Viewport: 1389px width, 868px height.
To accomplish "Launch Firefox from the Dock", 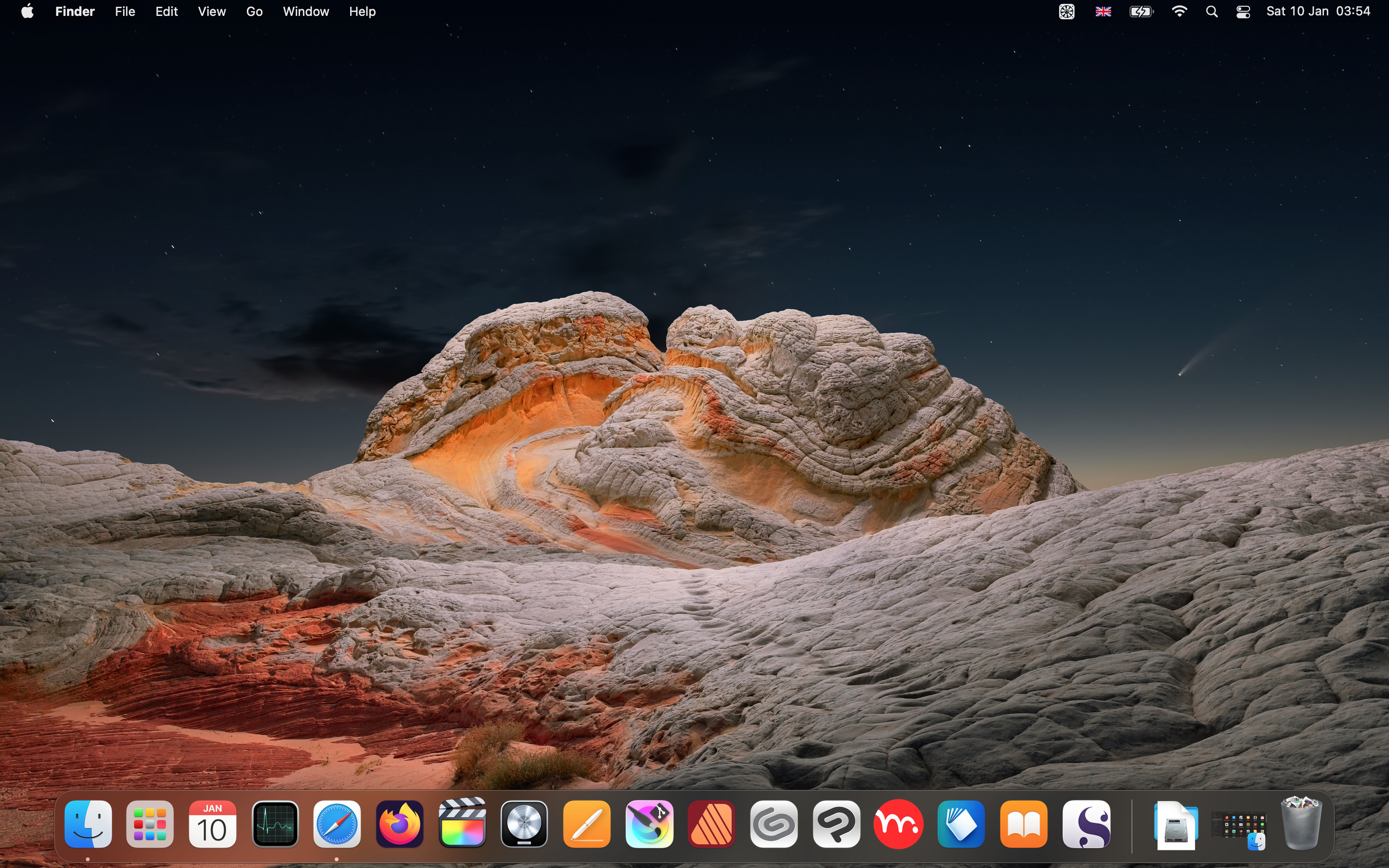I will [x=399, y=824].
